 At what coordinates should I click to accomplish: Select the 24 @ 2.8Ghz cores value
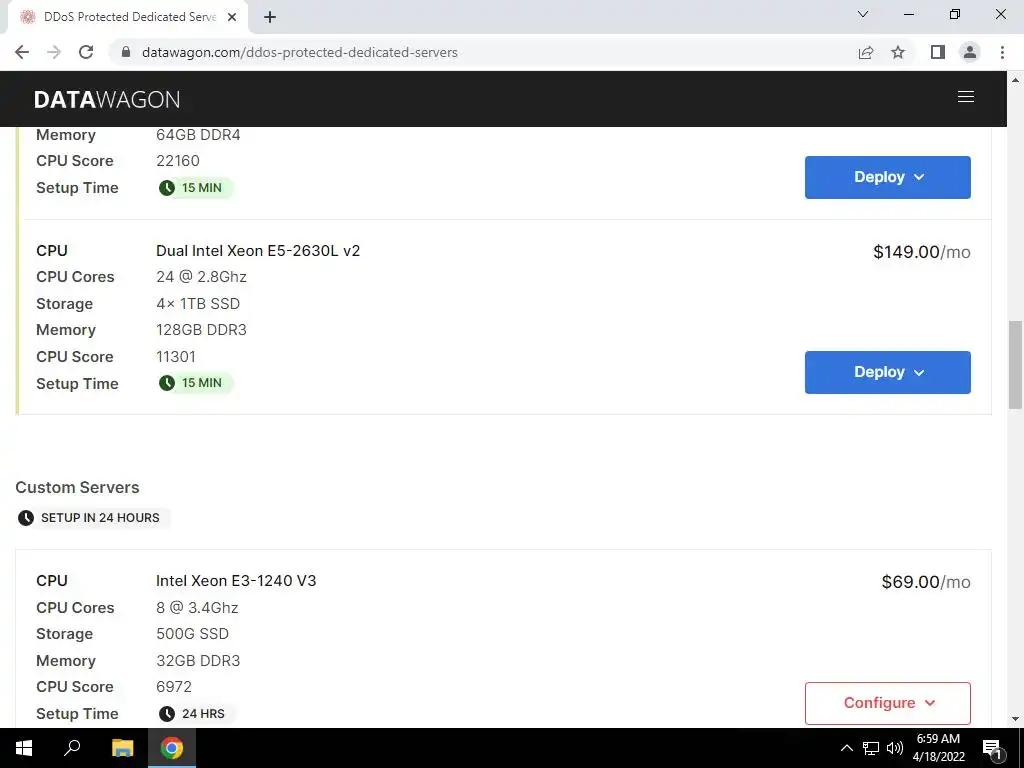[201, 277]
